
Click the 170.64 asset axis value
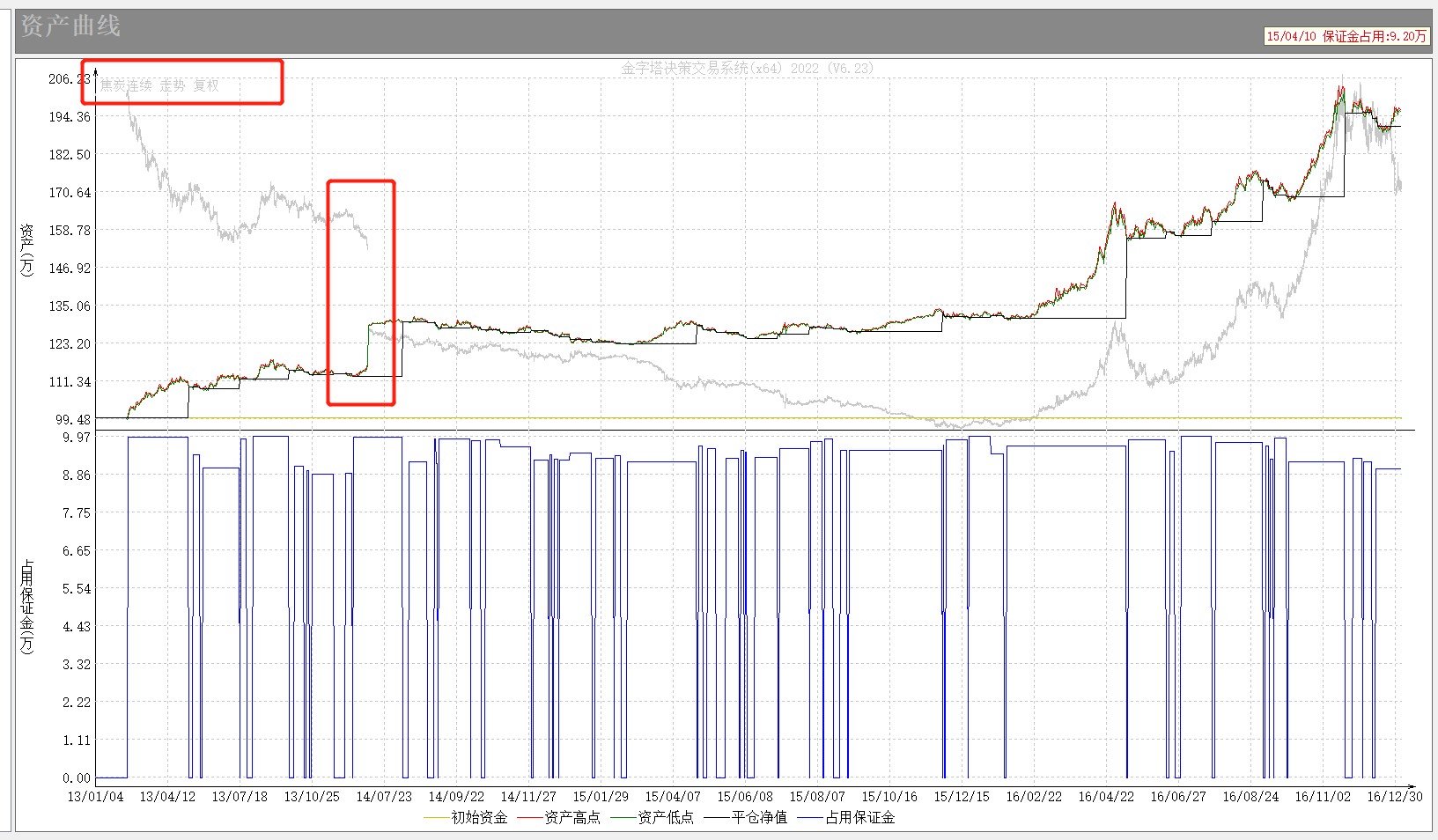coord(70,193)
